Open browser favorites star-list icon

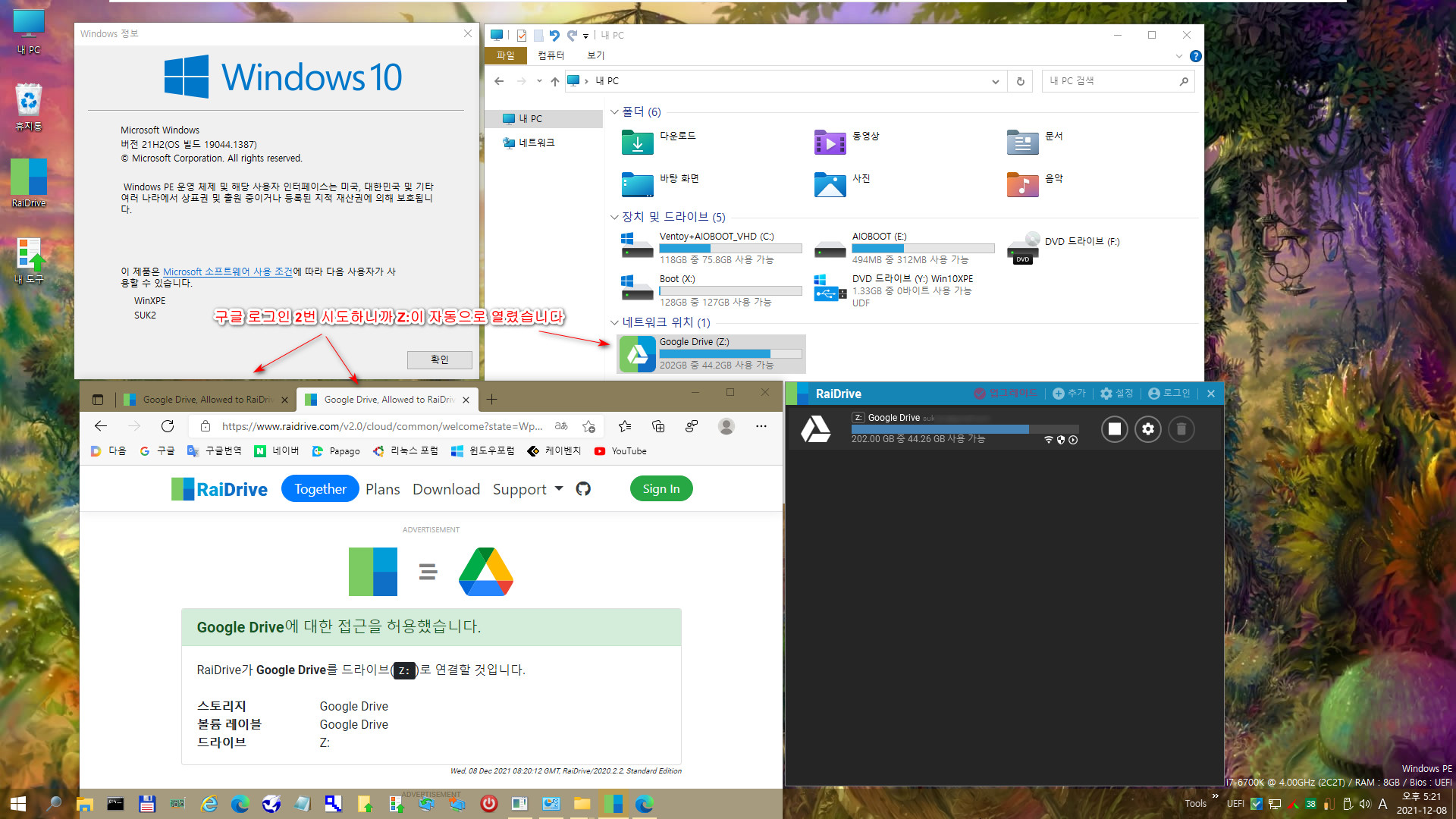(625, 426)
